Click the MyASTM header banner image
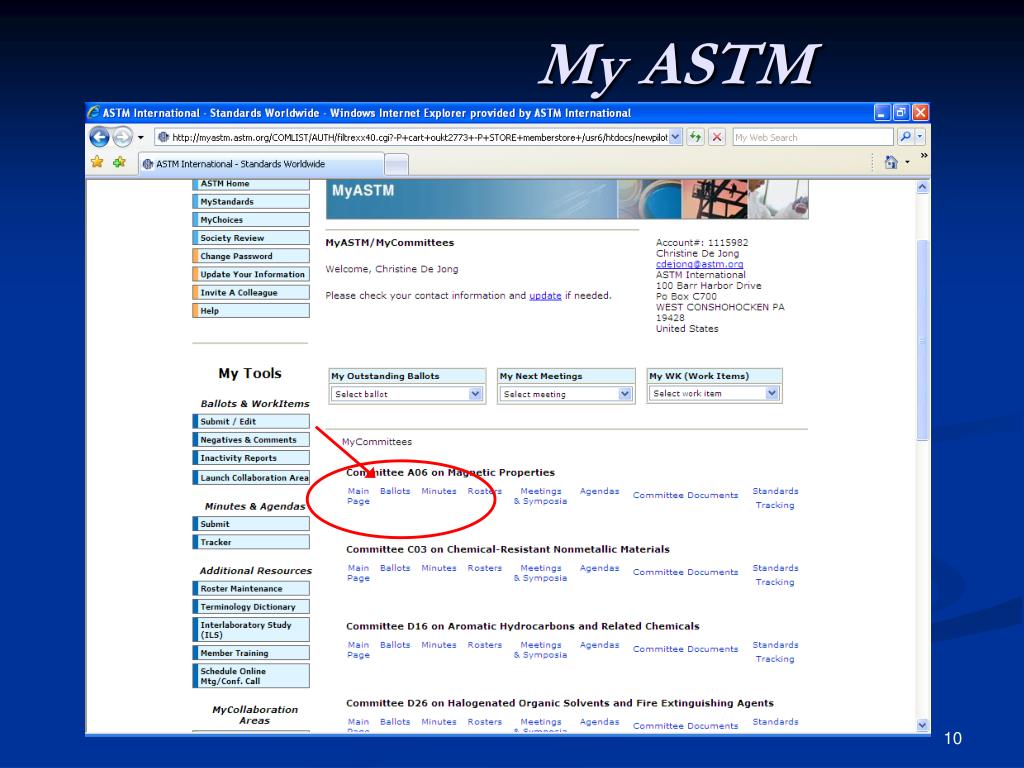This screenshot has height=768, width=1024. pyautogui.click(x=567, y=199)
